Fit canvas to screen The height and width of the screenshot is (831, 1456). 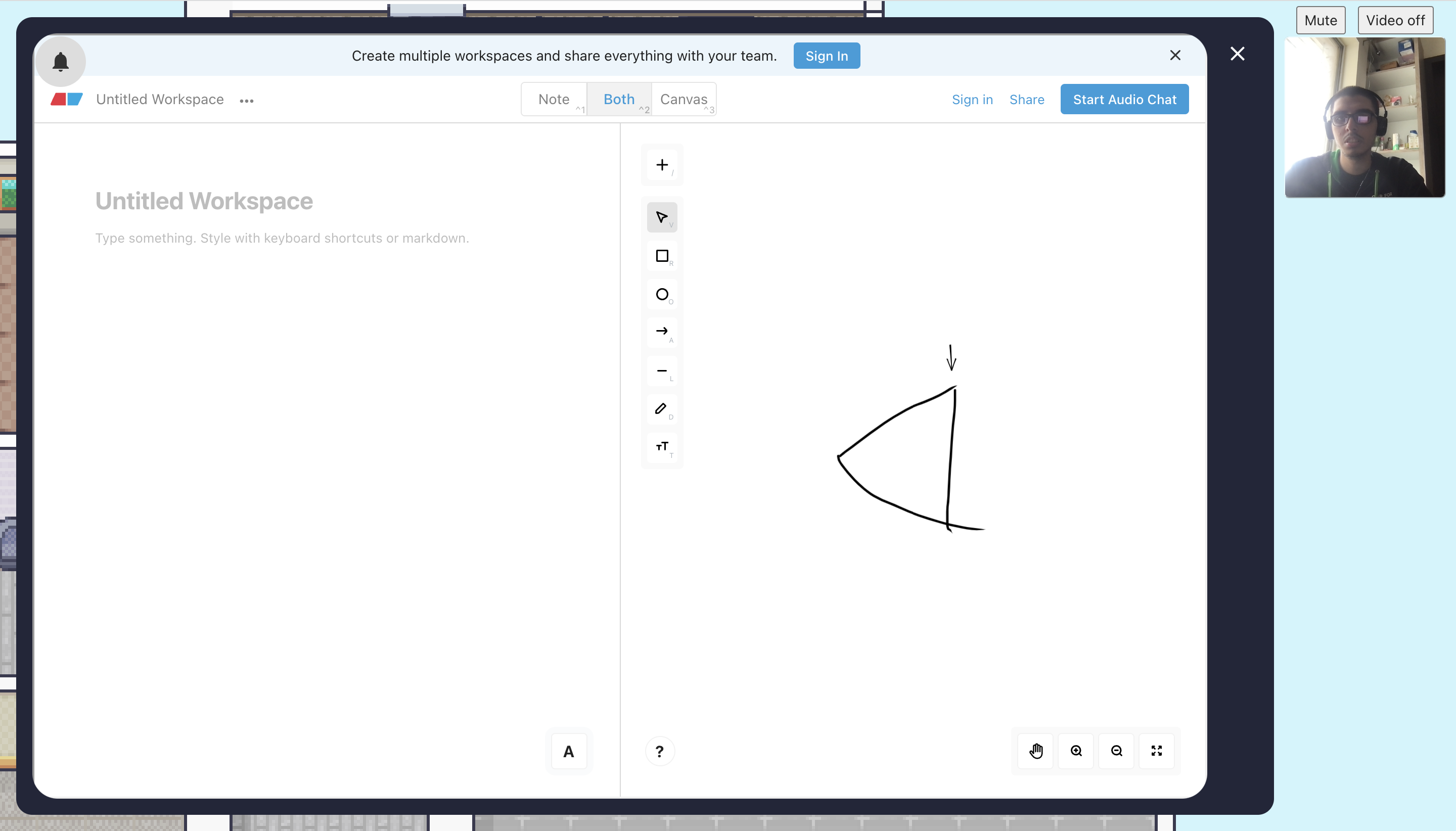click(x=1156, y=751)
